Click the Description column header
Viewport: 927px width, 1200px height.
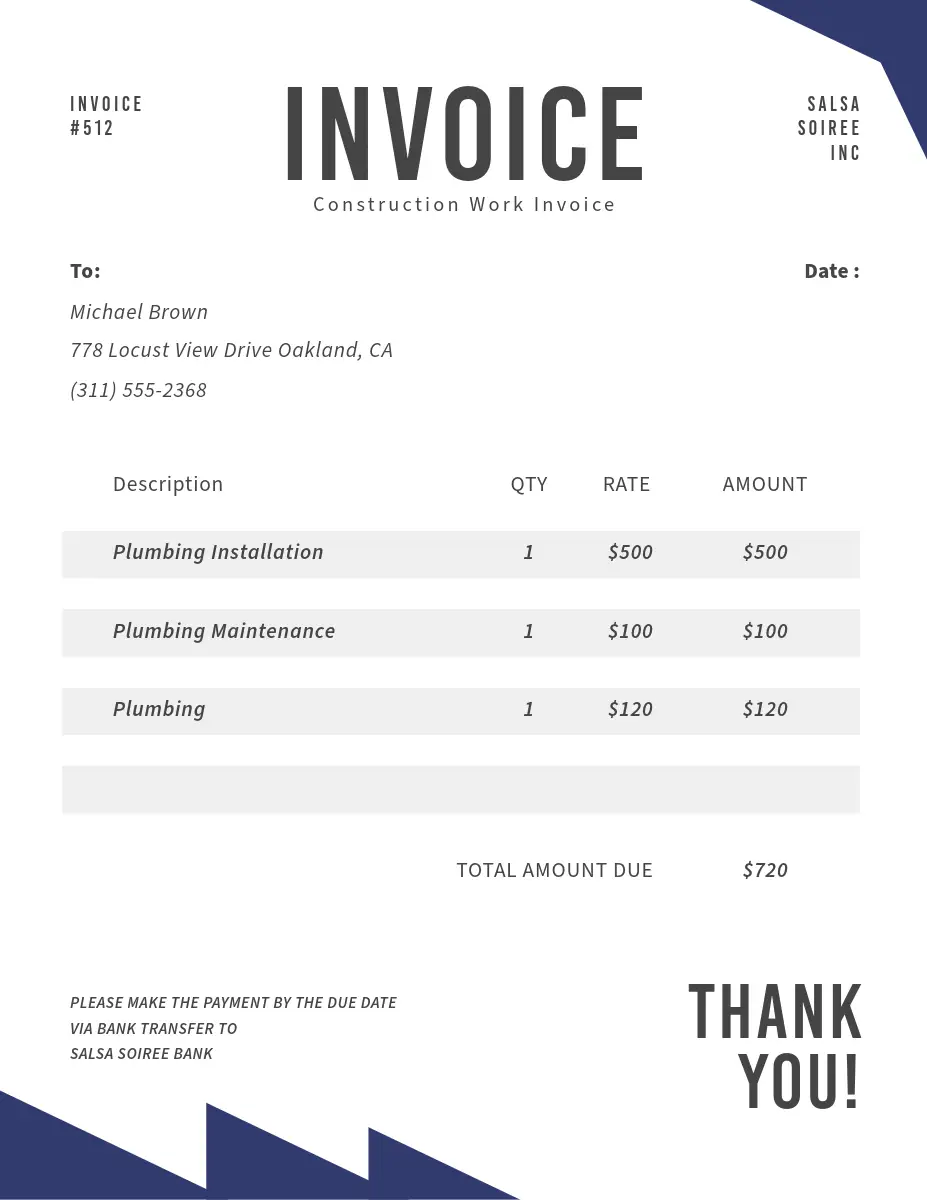pos(168,484)
